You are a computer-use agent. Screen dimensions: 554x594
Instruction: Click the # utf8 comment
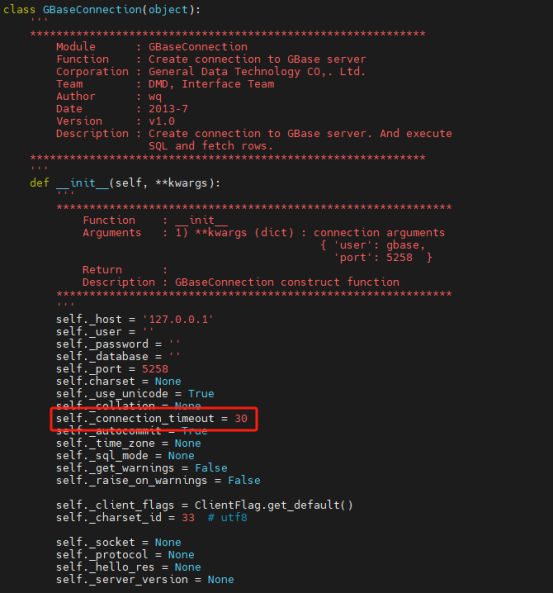pos(227,517)
